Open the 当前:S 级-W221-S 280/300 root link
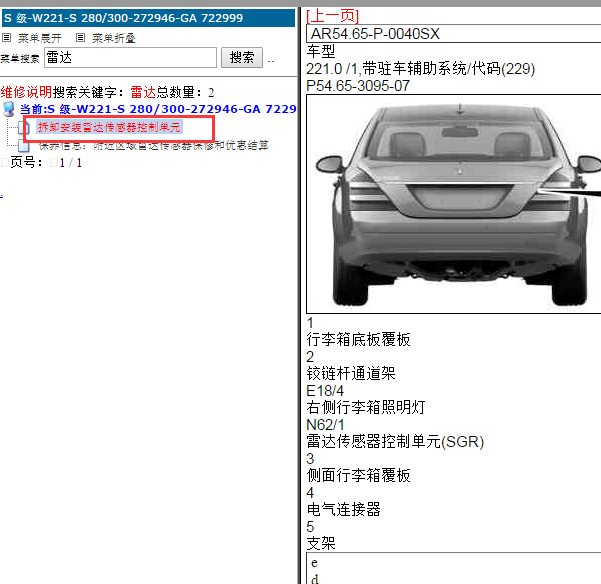 pos(158,109)
